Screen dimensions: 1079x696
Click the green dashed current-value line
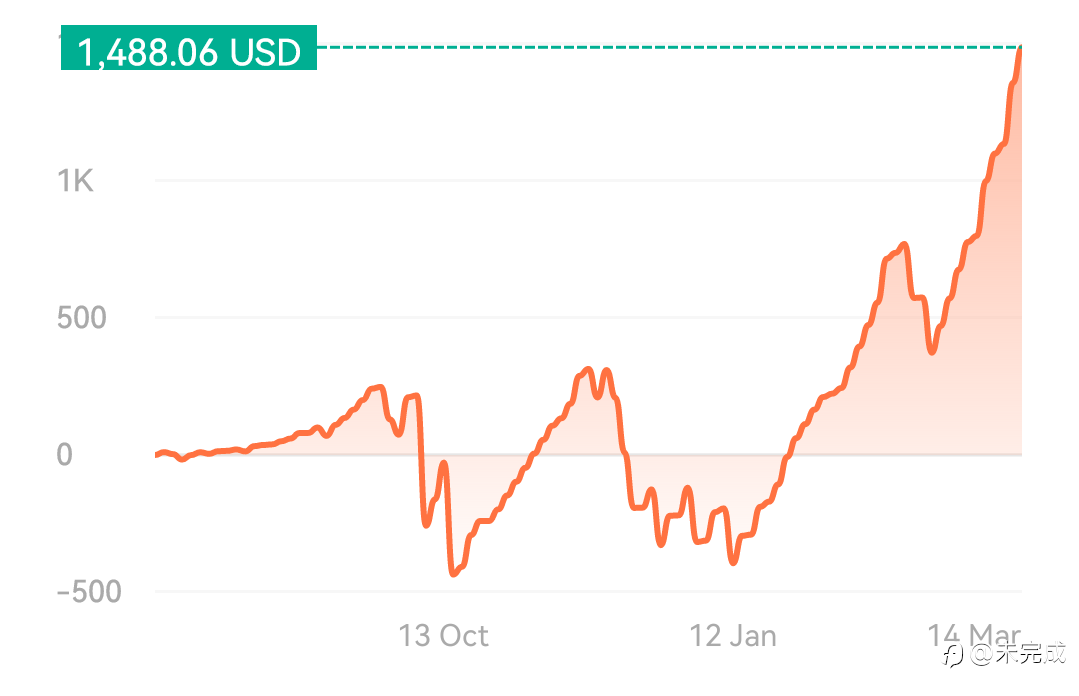(x=660, y=46)
